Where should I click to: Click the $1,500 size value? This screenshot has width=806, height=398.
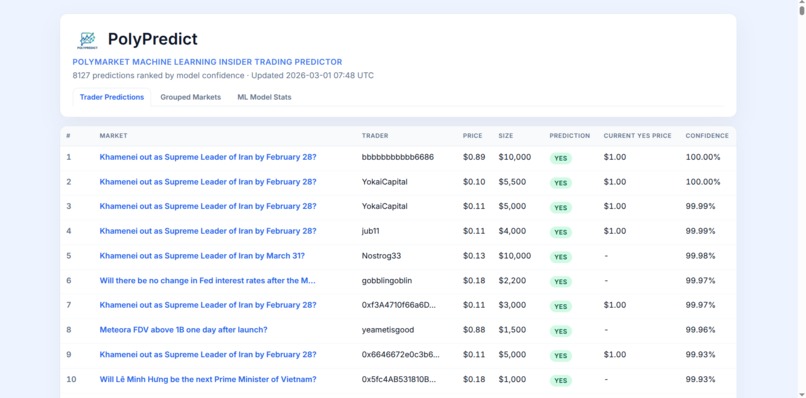(x=511, y=330)
